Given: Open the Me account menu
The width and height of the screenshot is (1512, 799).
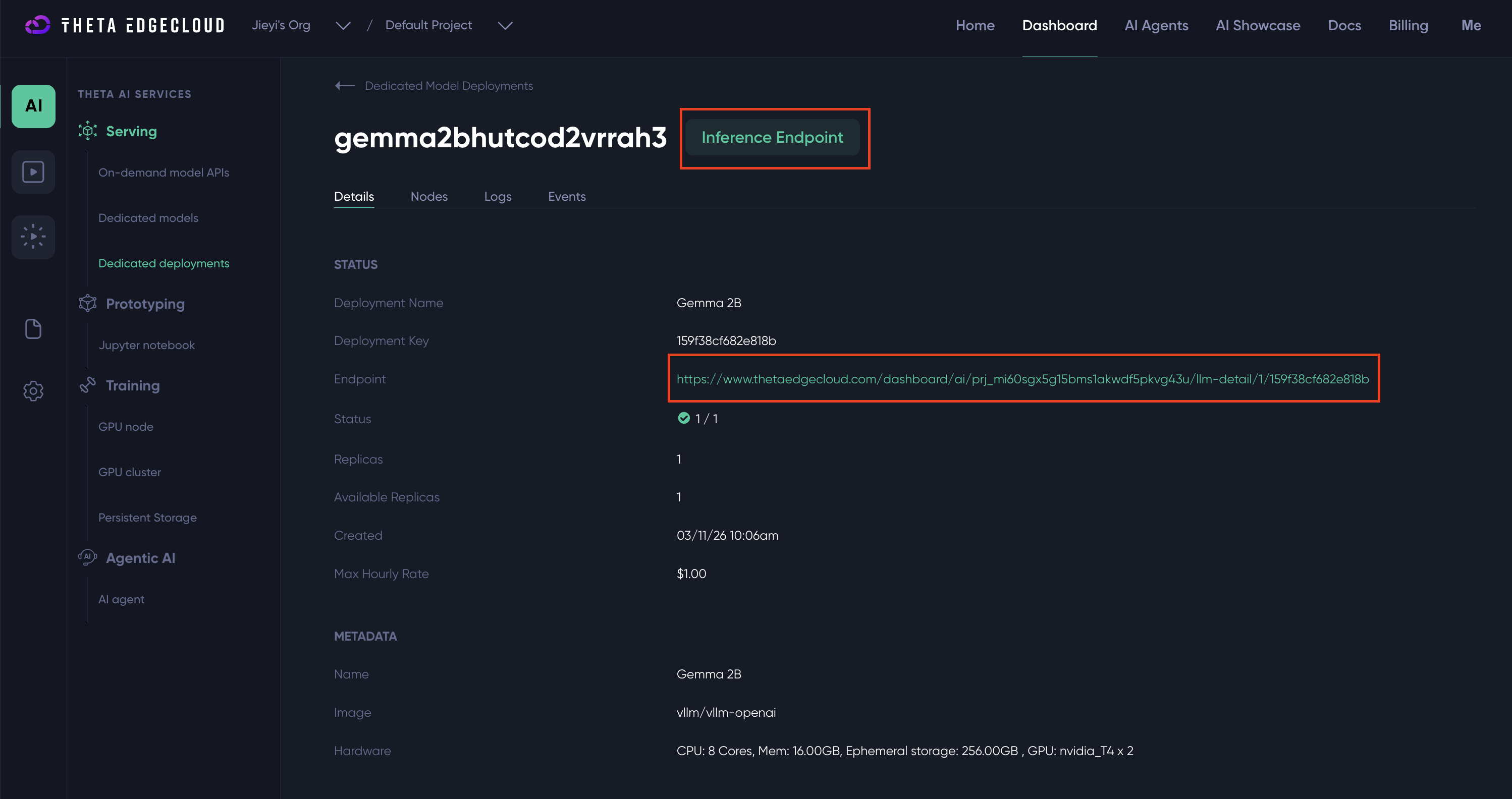Looking at the screenshot, I should click(1470, 25).
